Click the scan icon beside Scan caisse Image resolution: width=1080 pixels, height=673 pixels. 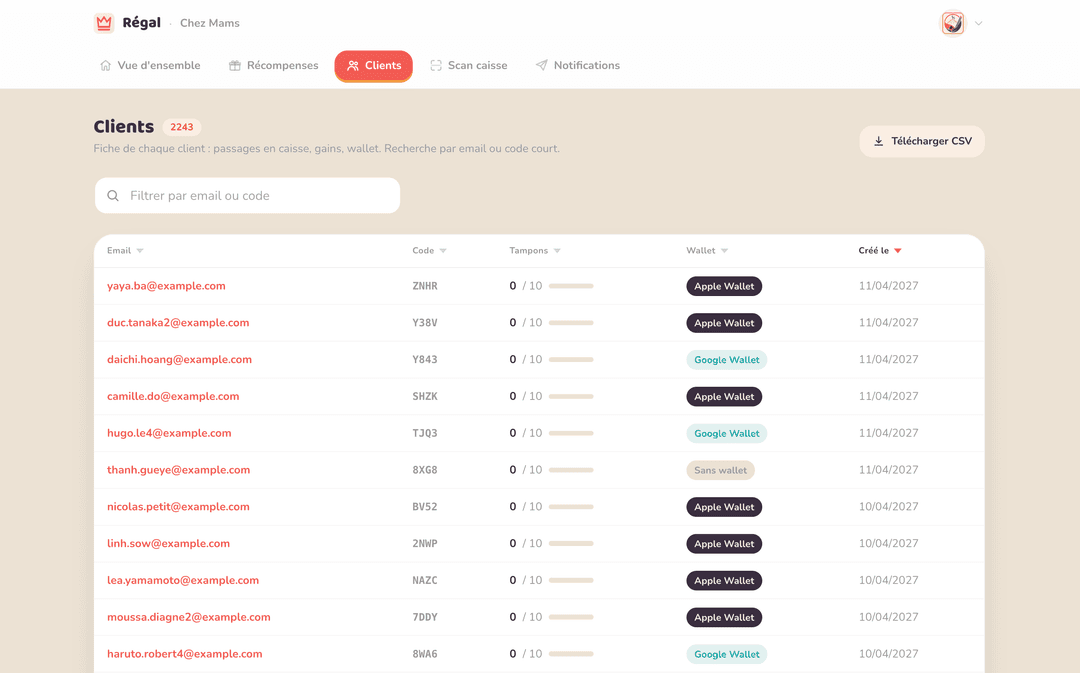tap(436, 65)
